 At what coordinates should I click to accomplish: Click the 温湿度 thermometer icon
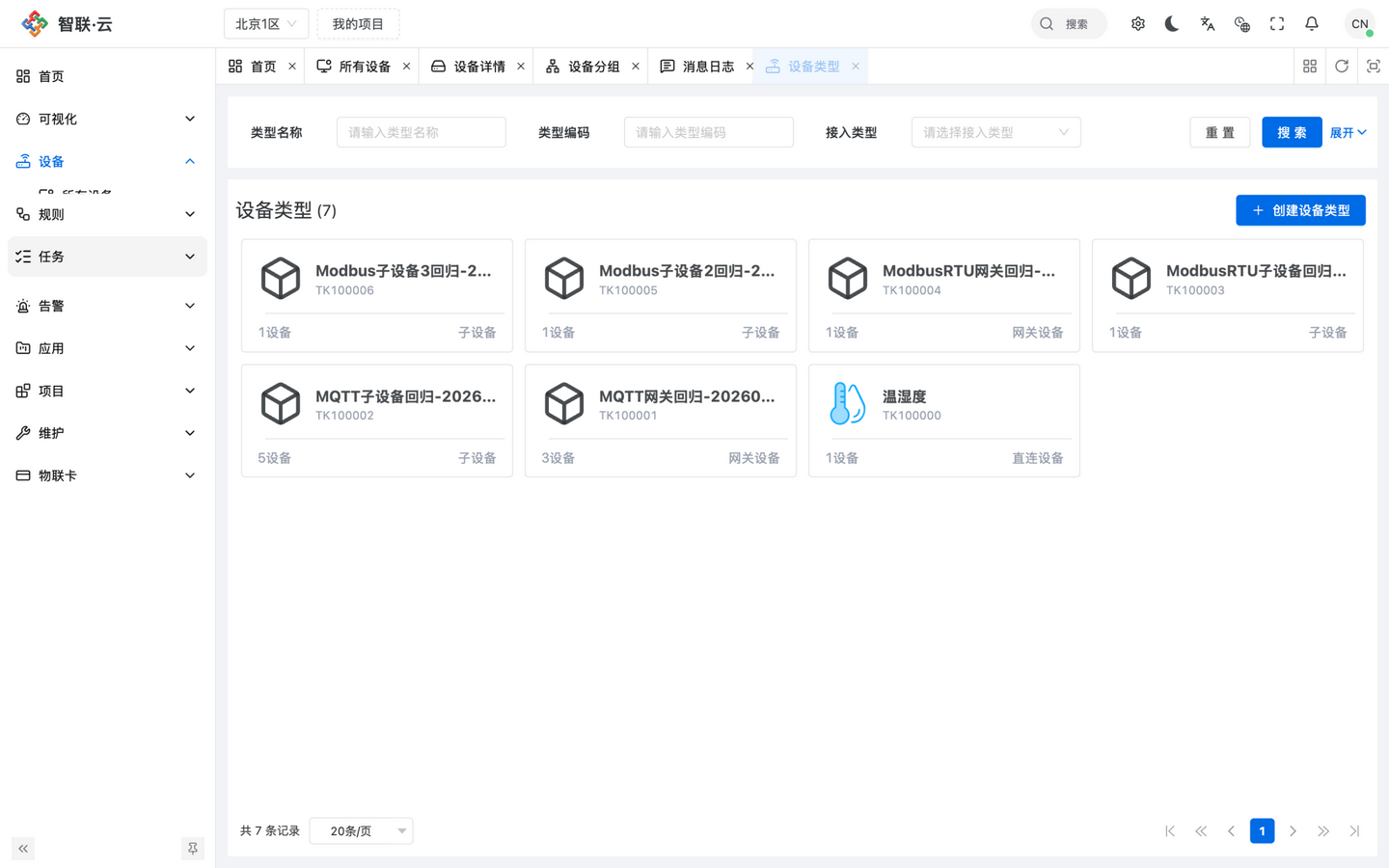point(847,403)
